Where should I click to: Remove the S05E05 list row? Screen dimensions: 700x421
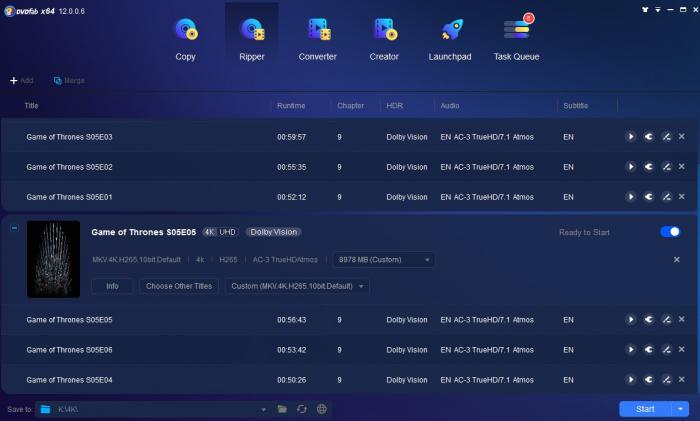click(682, 319)
